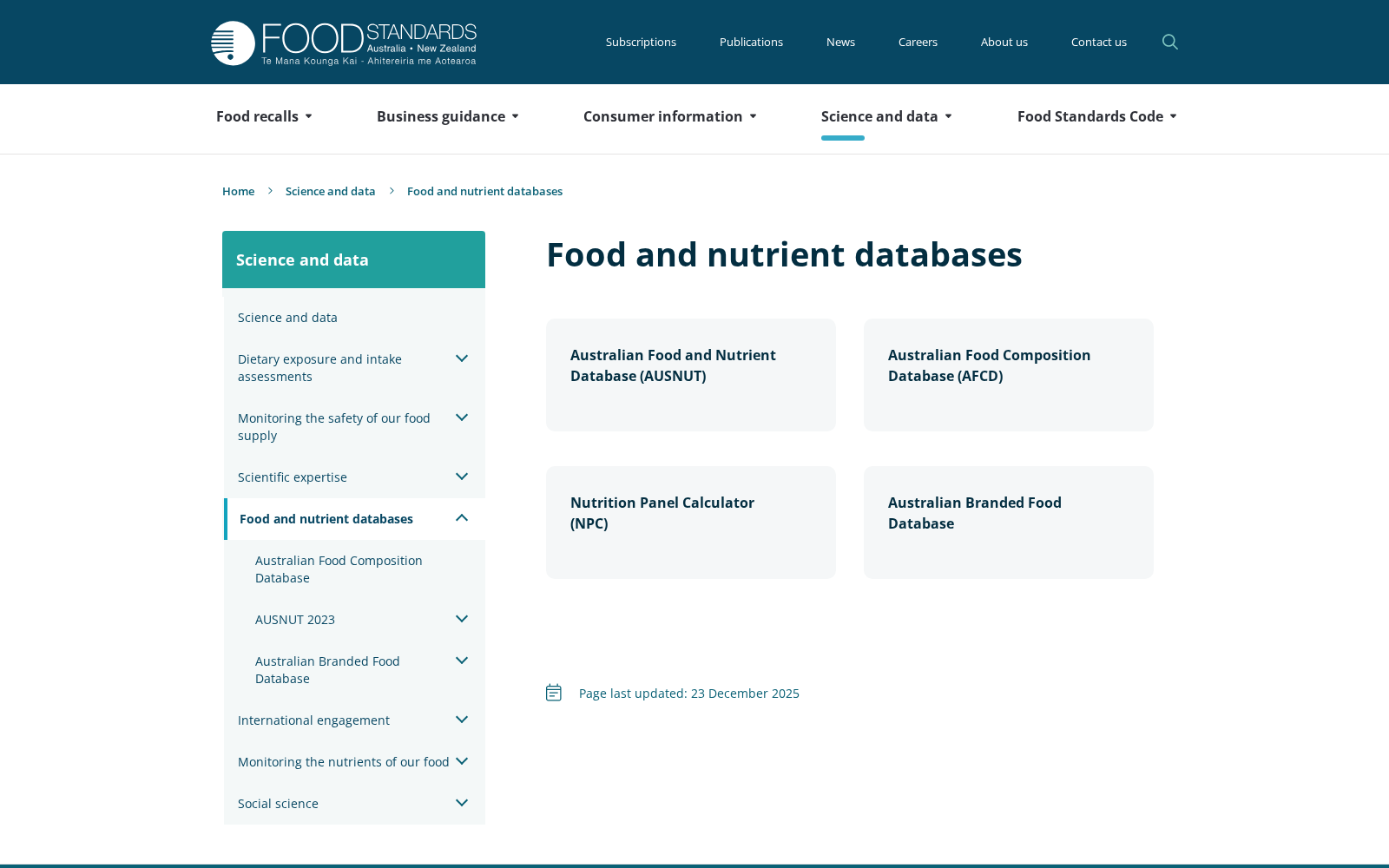Click the Science and data breadcrumb
This screenshot has height=868, width=1389.
click(x=331, y=191)
